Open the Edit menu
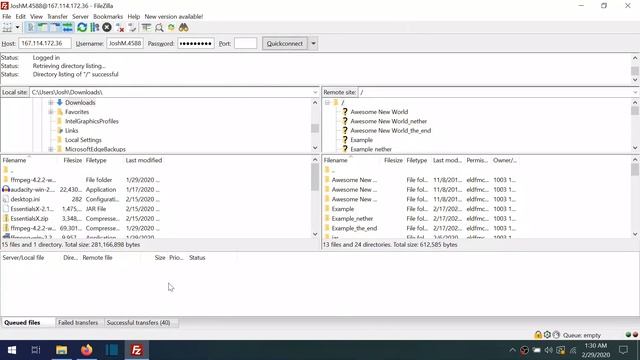Image resolution: width=640 pixels, height=360 pixels. click(20, 16)
